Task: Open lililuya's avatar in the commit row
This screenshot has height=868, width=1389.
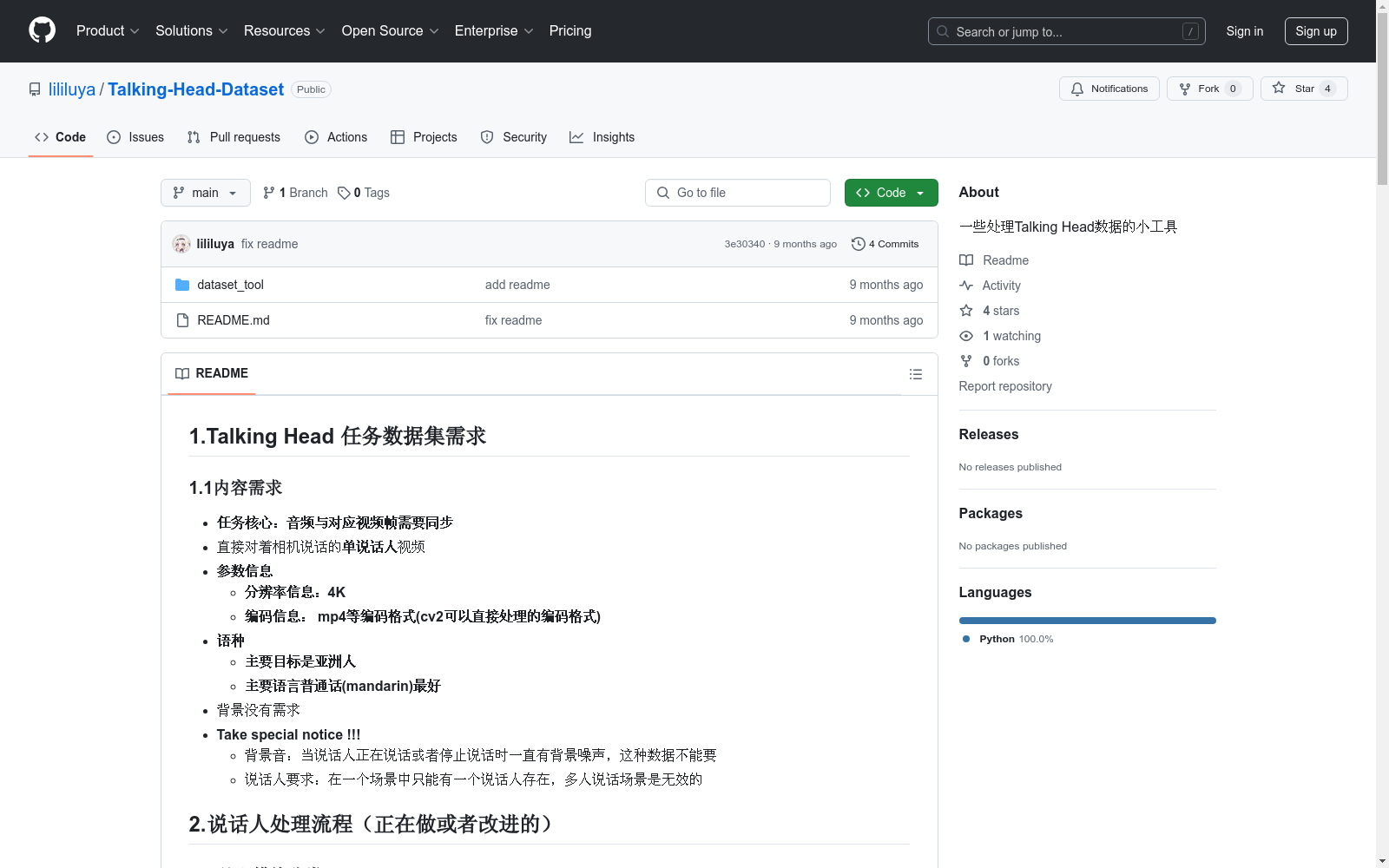Action: tap(181, 244)
